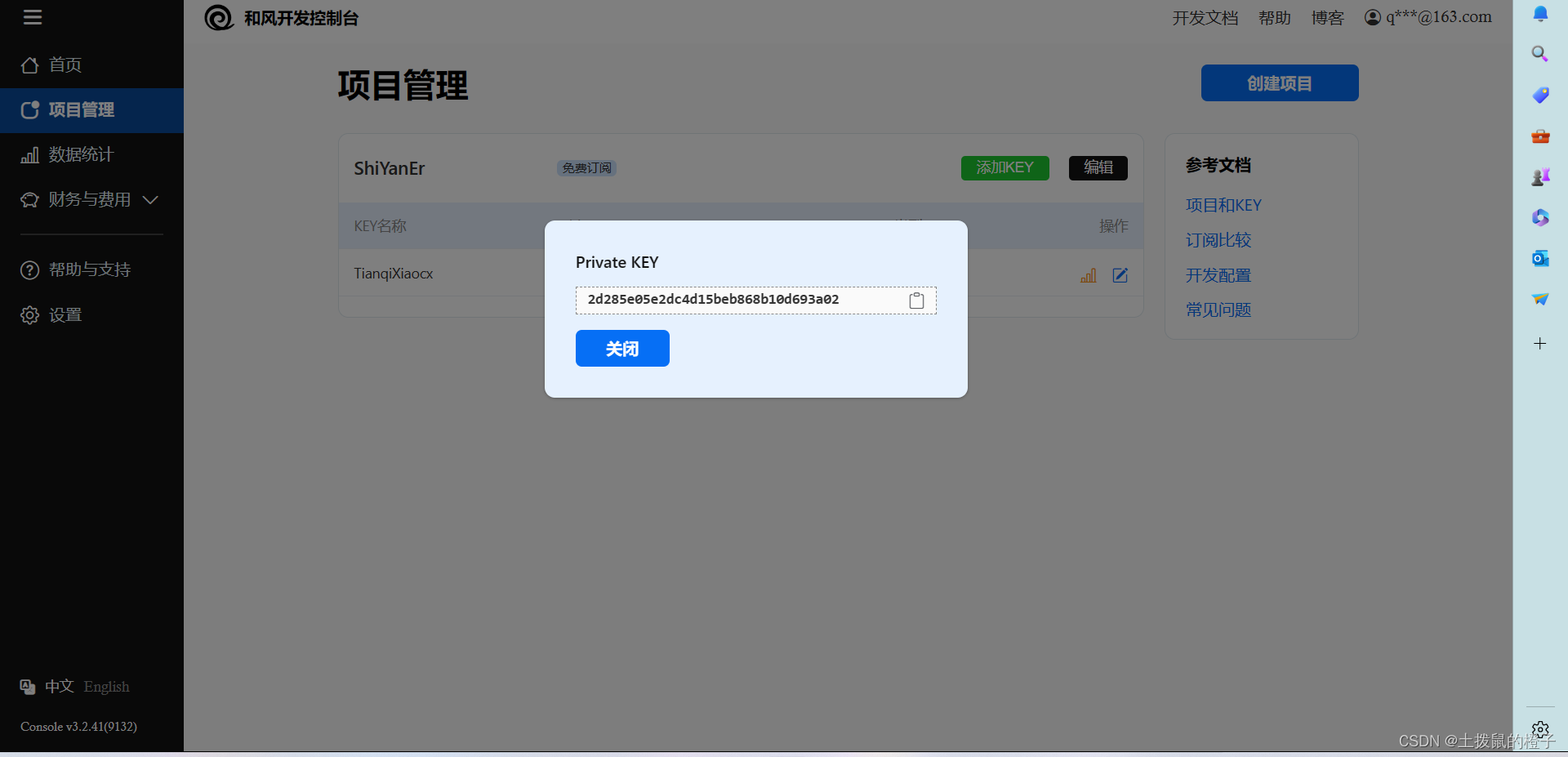Click edit pencil icon for TianqiXiaocx
1568x757 pixels.
[x=1120, y=275]
